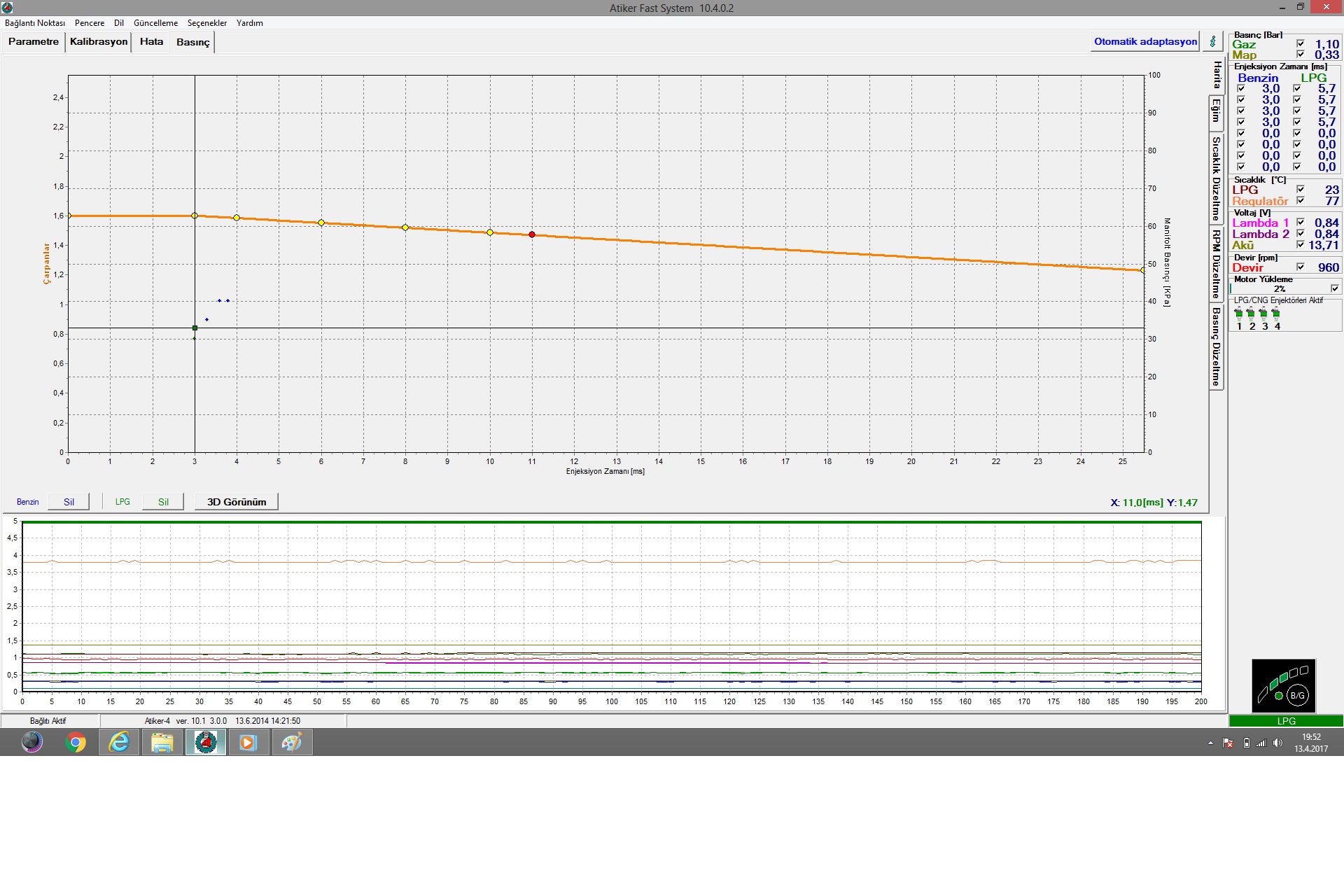Click LPG injector 3 icon
The height and width of the screenshot is (896, 1344).
(x=1263, y=314)
